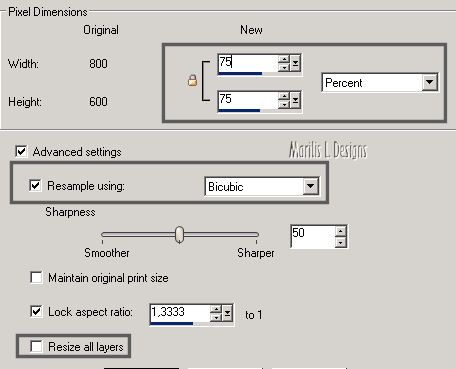
Task: Toggle the Advanced settings checkbox
Action: tap(22, 152)
